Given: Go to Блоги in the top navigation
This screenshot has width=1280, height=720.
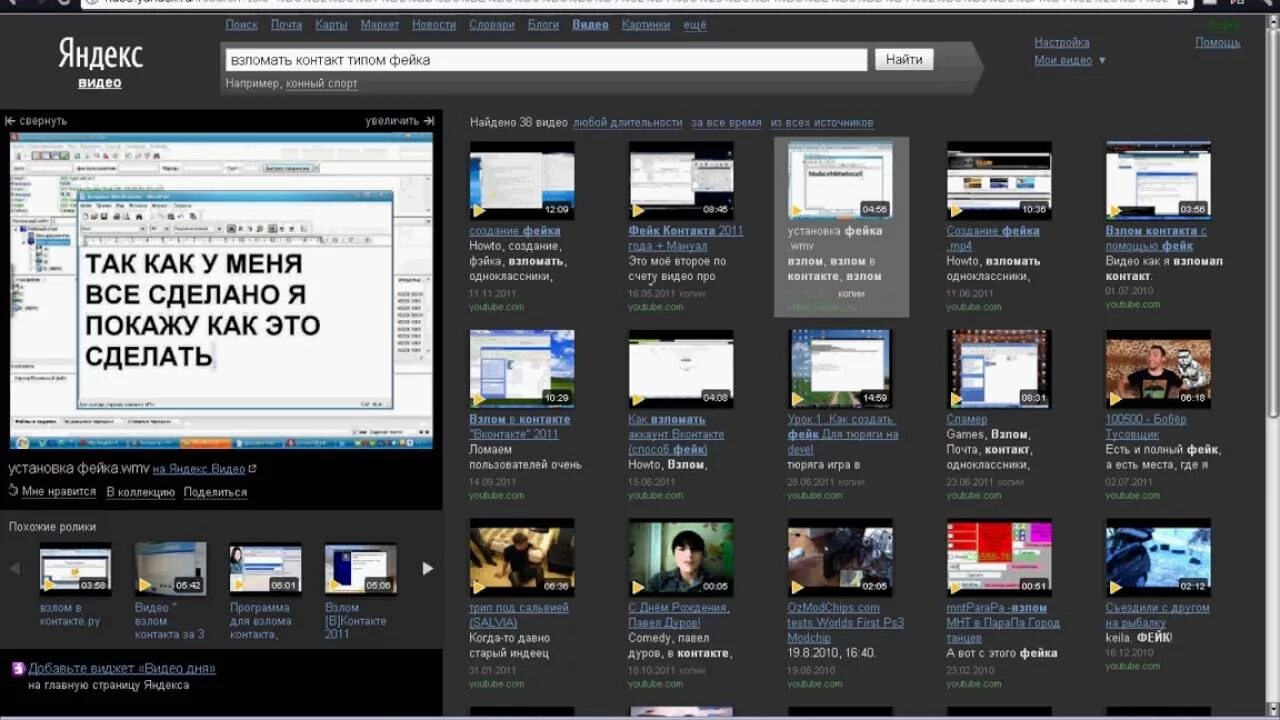Looking at the screenshot, I should point(543,25).
